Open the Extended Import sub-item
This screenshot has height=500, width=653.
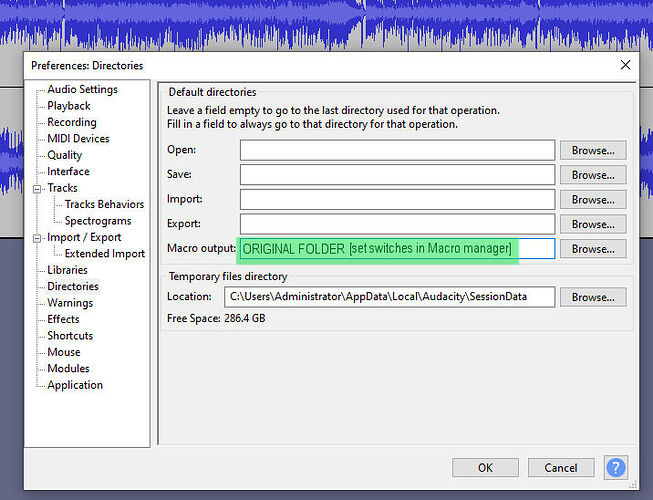(x=105, y=254)
